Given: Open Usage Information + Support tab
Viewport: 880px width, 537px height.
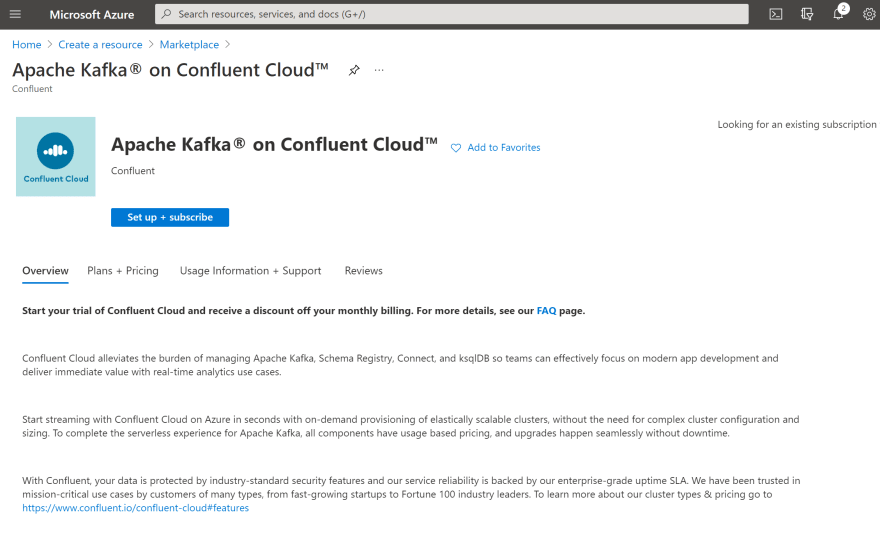Looking at the screenshot, I should 250,270.
